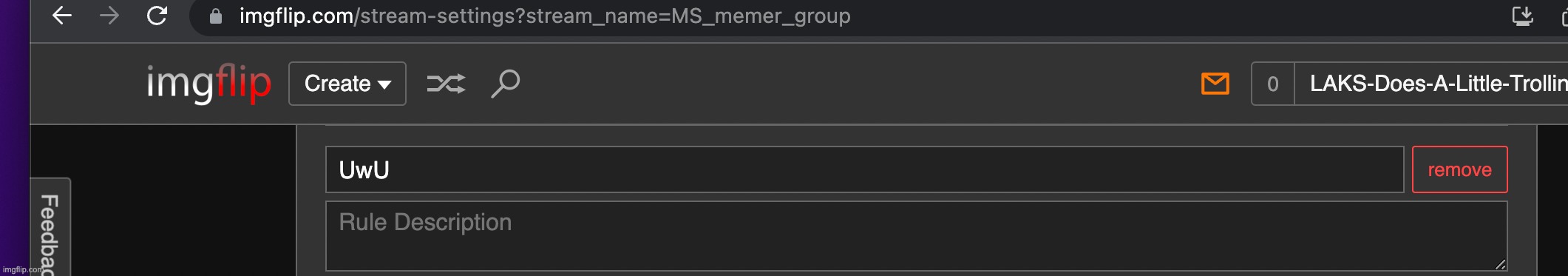The width and height of the screenshot is (1568, 276).
Task: Click the browser forward arrow
Action: [109, 16]
